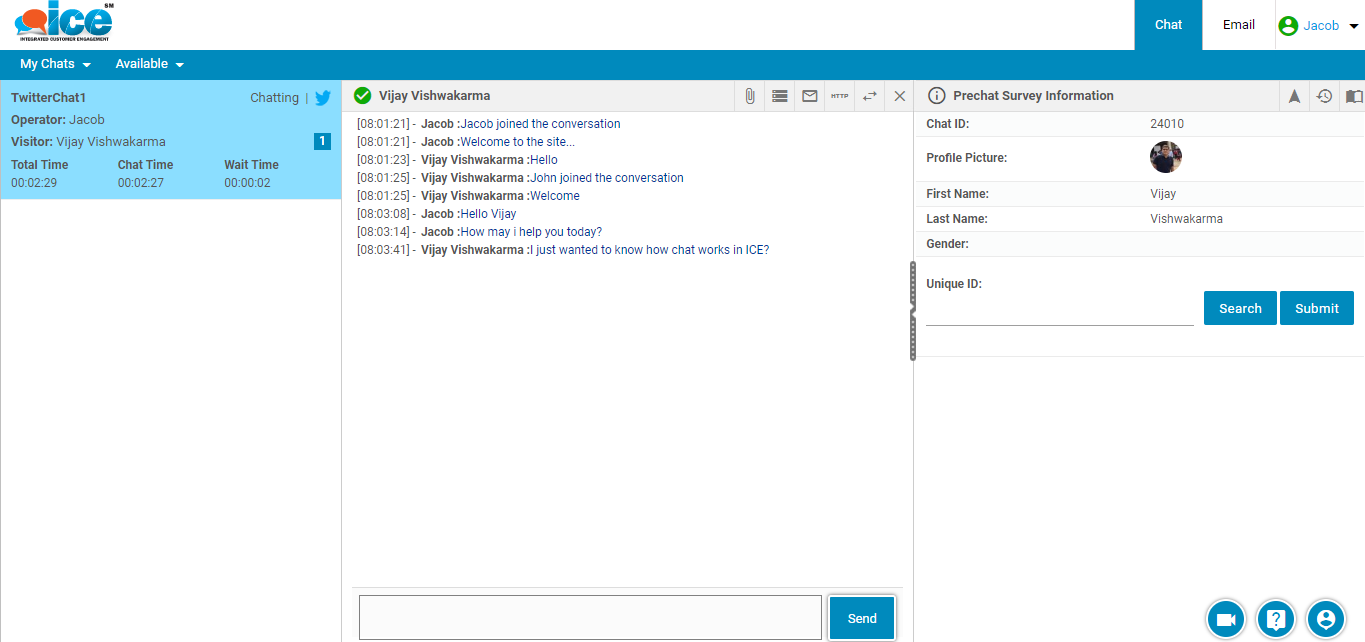Click the paperclip attachment icon

click(749, 96)
